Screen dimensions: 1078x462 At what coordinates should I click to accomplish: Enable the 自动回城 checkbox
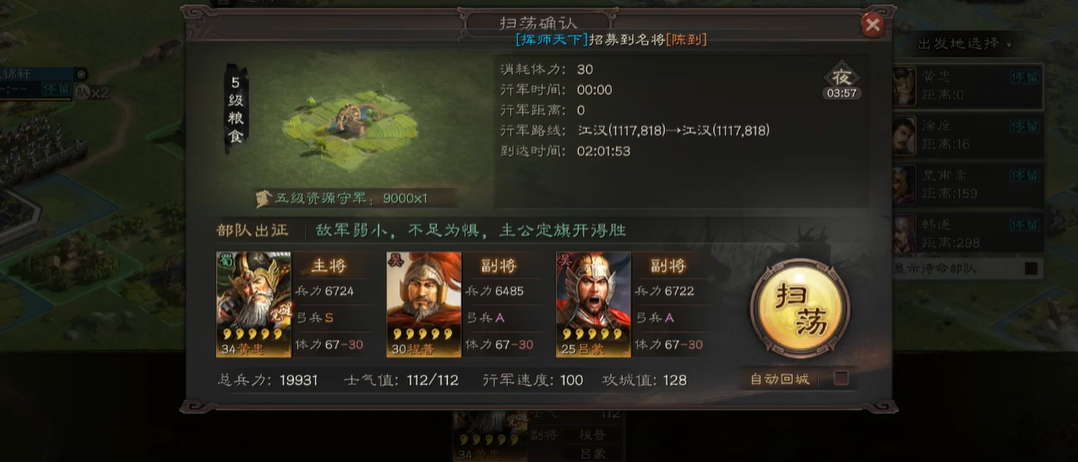[840, 378]
